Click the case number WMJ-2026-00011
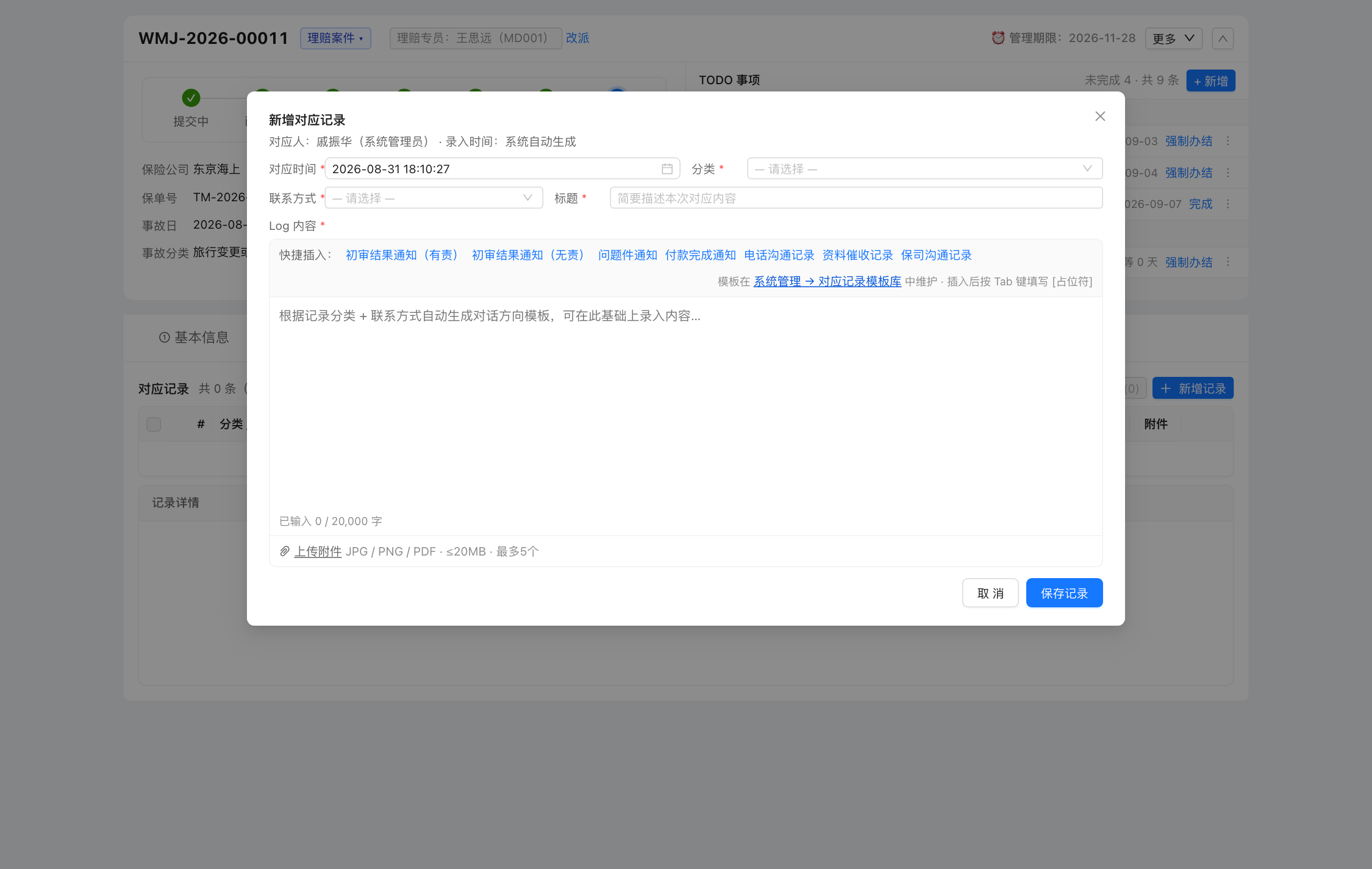The height and width of the screenshot is (869, 1372). (x=213, y=38)
